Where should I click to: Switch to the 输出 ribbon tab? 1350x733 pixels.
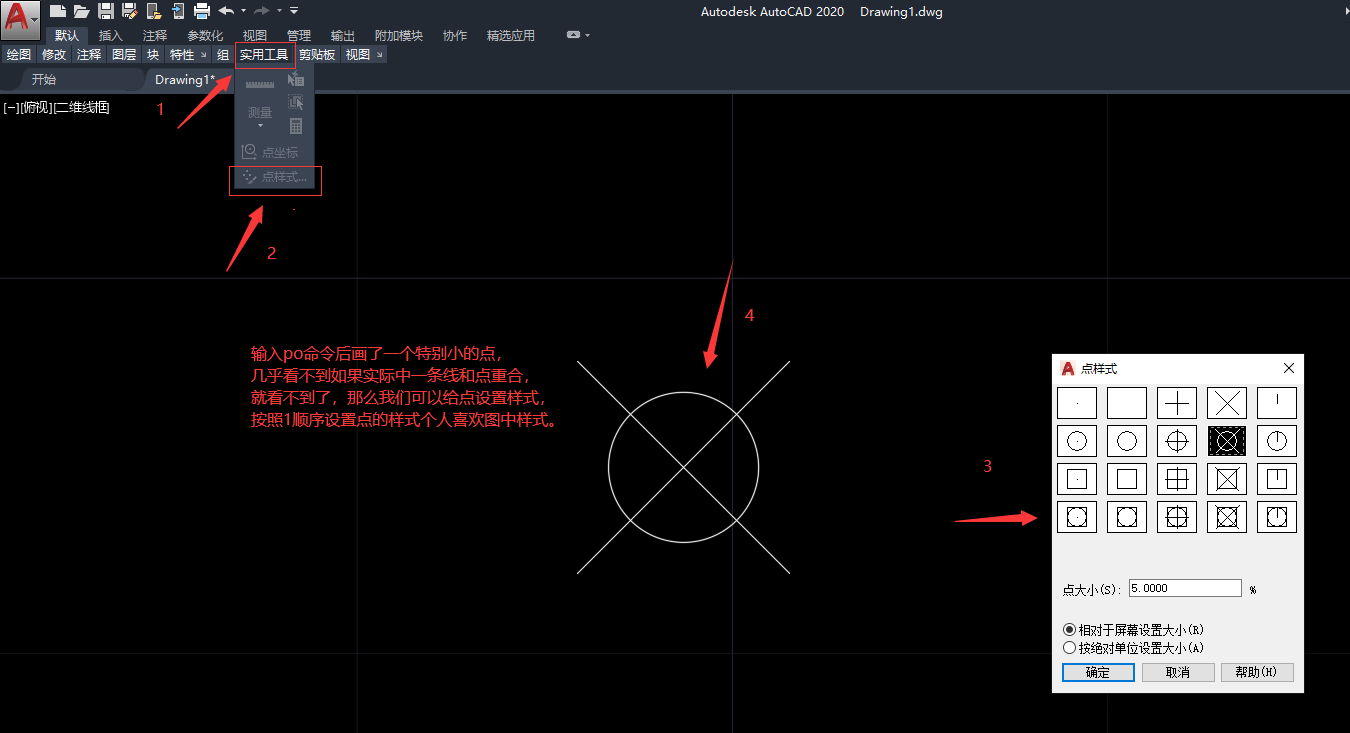click(x=343, y=35)
